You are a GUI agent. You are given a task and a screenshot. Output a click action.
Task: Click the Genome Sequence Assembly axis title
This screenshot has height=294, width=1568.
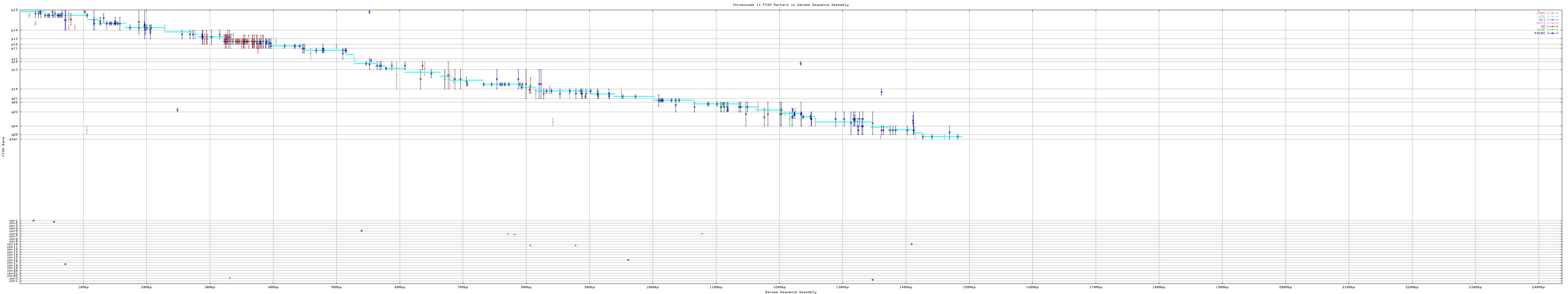[x=790, y=292]
